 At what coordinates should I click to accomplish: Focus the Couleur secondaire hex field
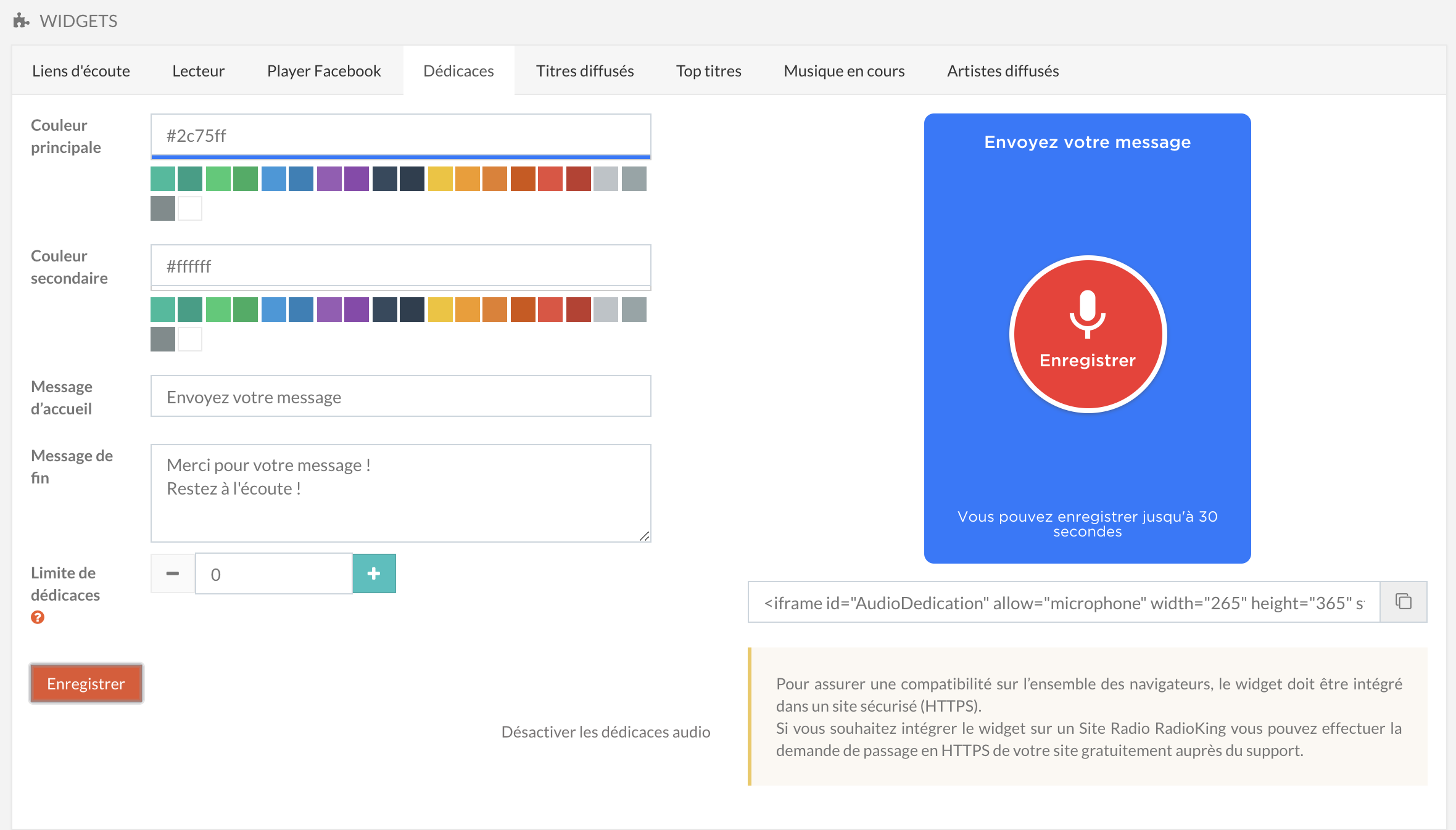point(401,266)
